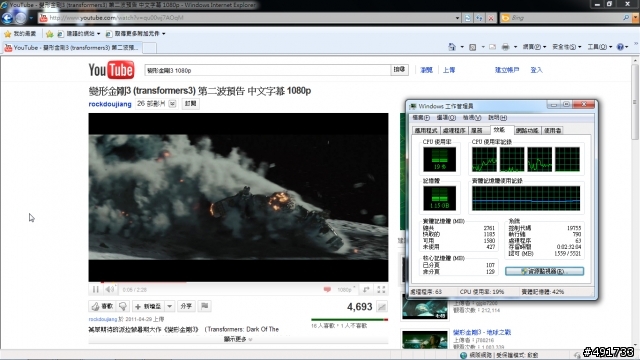This screenshot has width=640, height=360.
Task: Expand the add-to playlist dropdown arrow
Action: point(169,306)
